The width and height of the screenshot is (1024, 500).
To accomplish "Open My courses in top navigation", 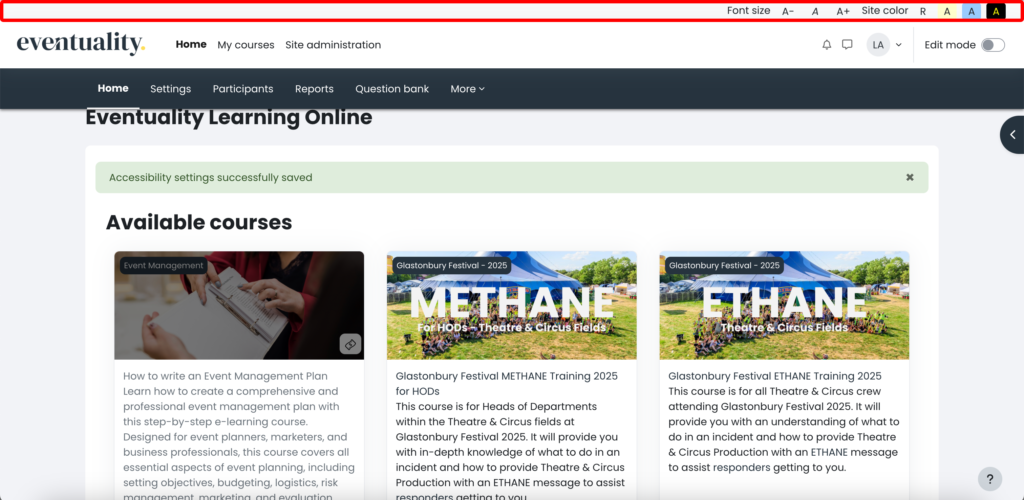I will point(246,45).
